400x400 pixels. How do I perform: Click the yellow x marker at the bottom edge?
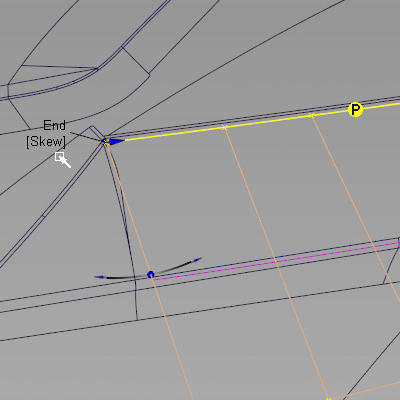pyautogui.click(x=329, y=398)
